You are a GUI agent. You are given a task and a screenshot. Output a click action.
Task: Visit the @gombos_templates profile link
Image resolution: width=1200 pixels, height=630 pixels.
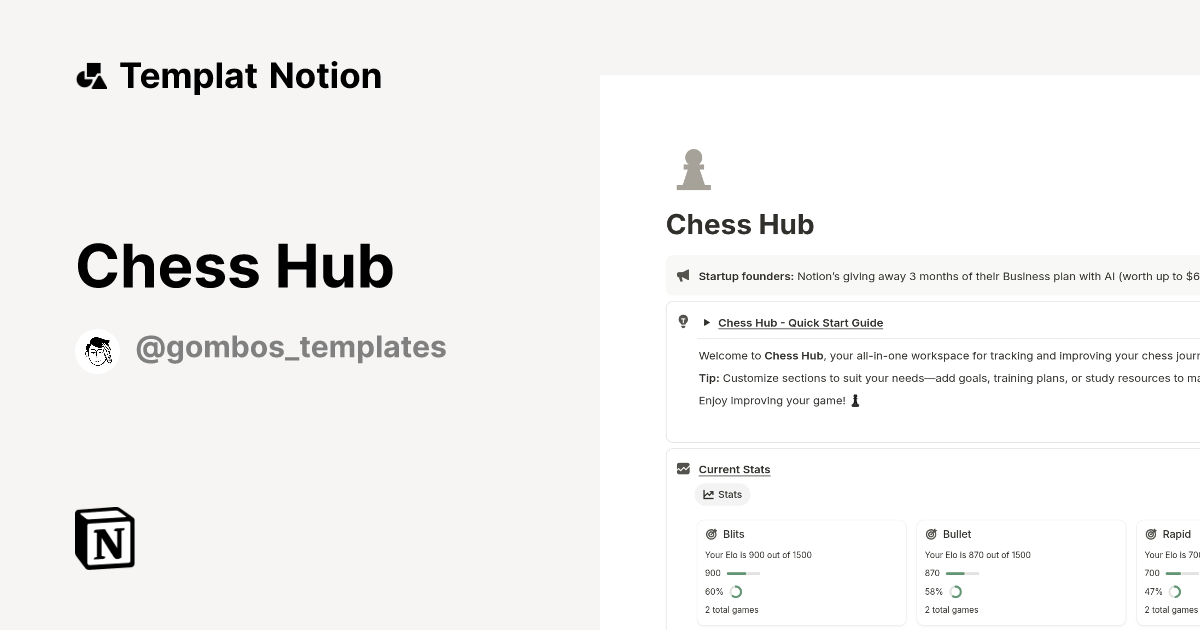point(290,347)
